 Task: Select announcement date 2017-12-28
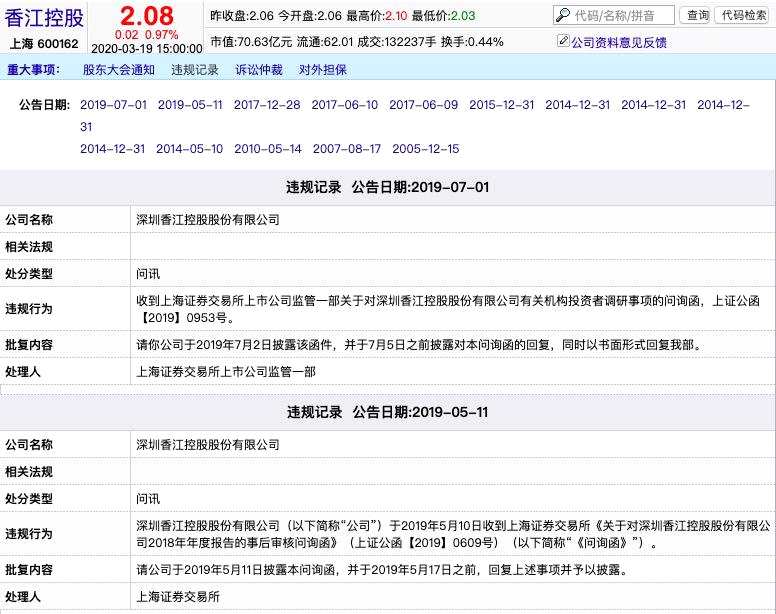[267, 105]
